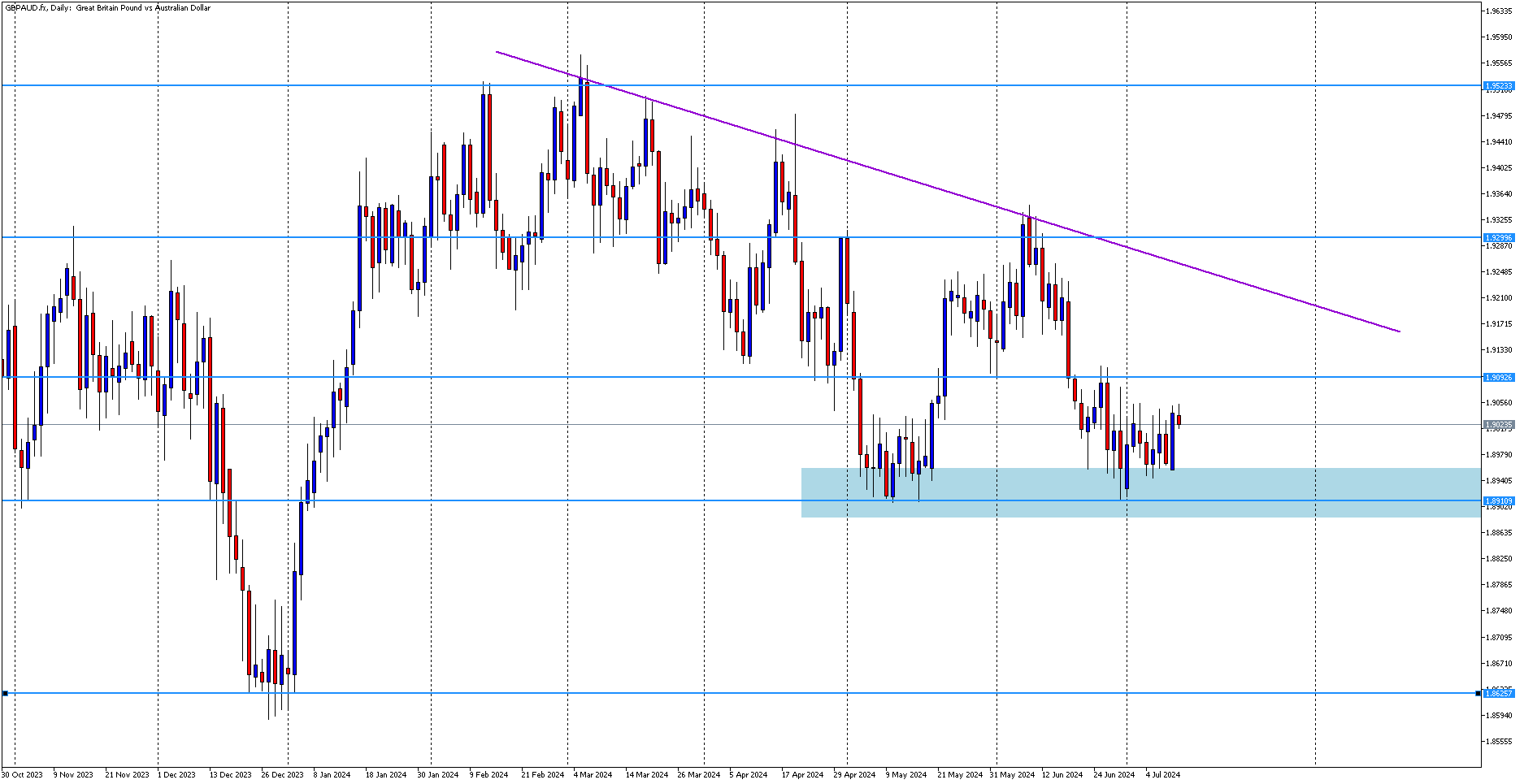Click the 1.85940 price axis label
1524x784 pixels.
click(x=1500, y=716)
